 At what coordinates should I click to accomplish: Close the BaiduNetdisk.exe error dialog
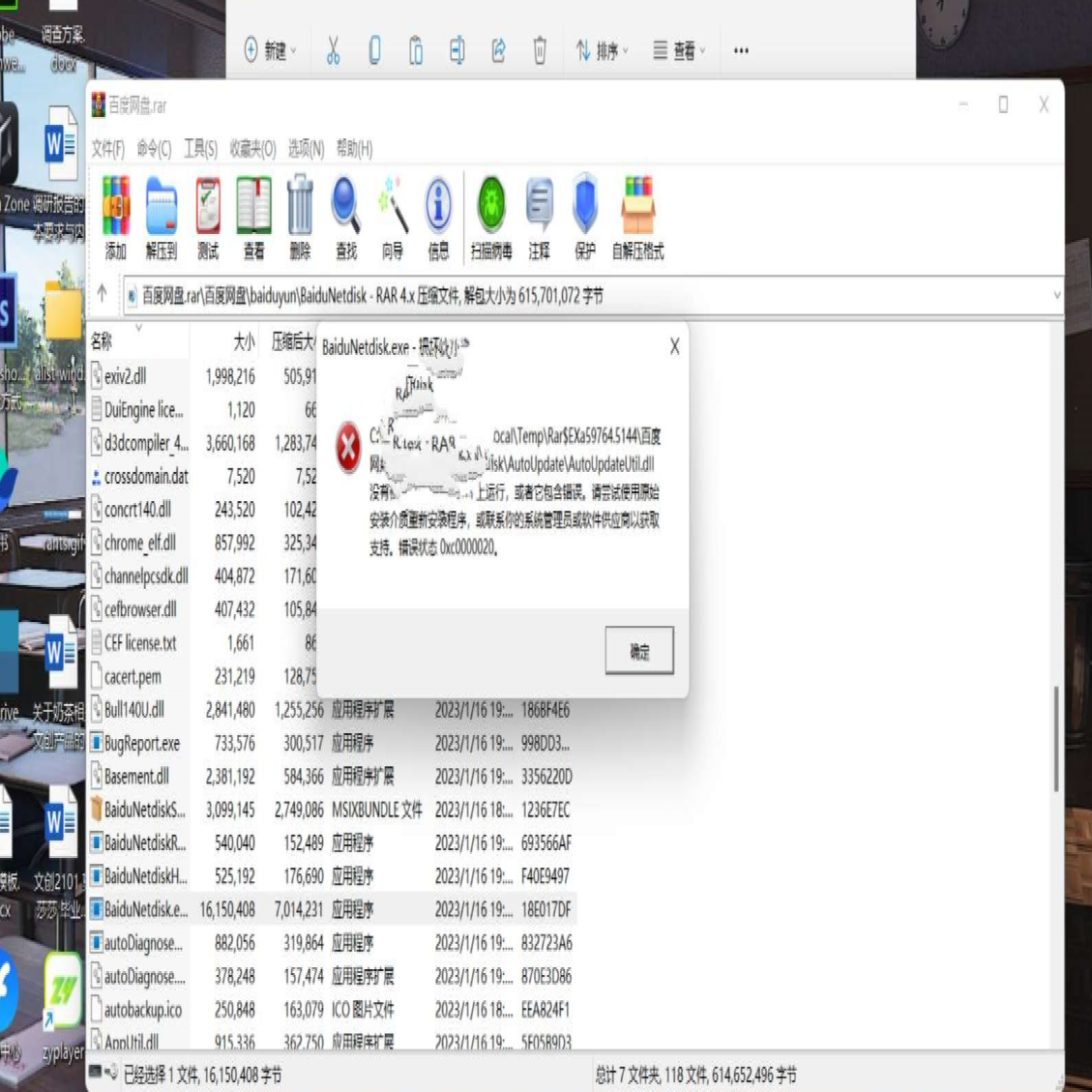point(674,346)
